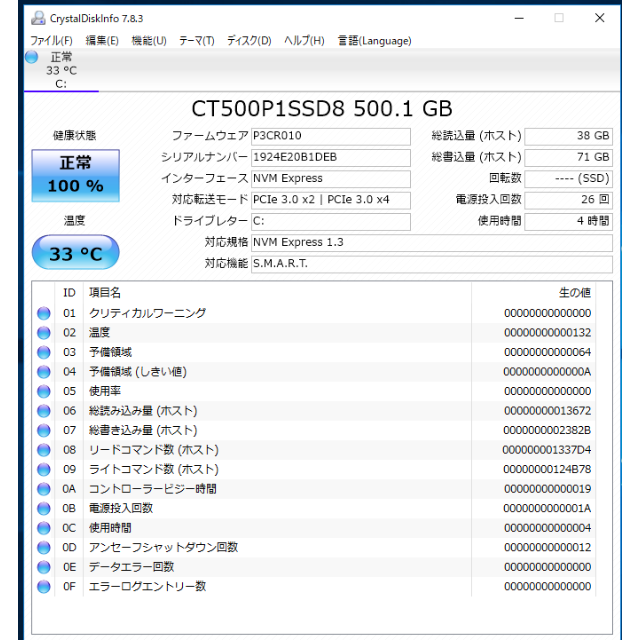This screenshot has width=640, height=640.
Task: Open the ファイル(F) menu
Action: click(x=51, y=40)
